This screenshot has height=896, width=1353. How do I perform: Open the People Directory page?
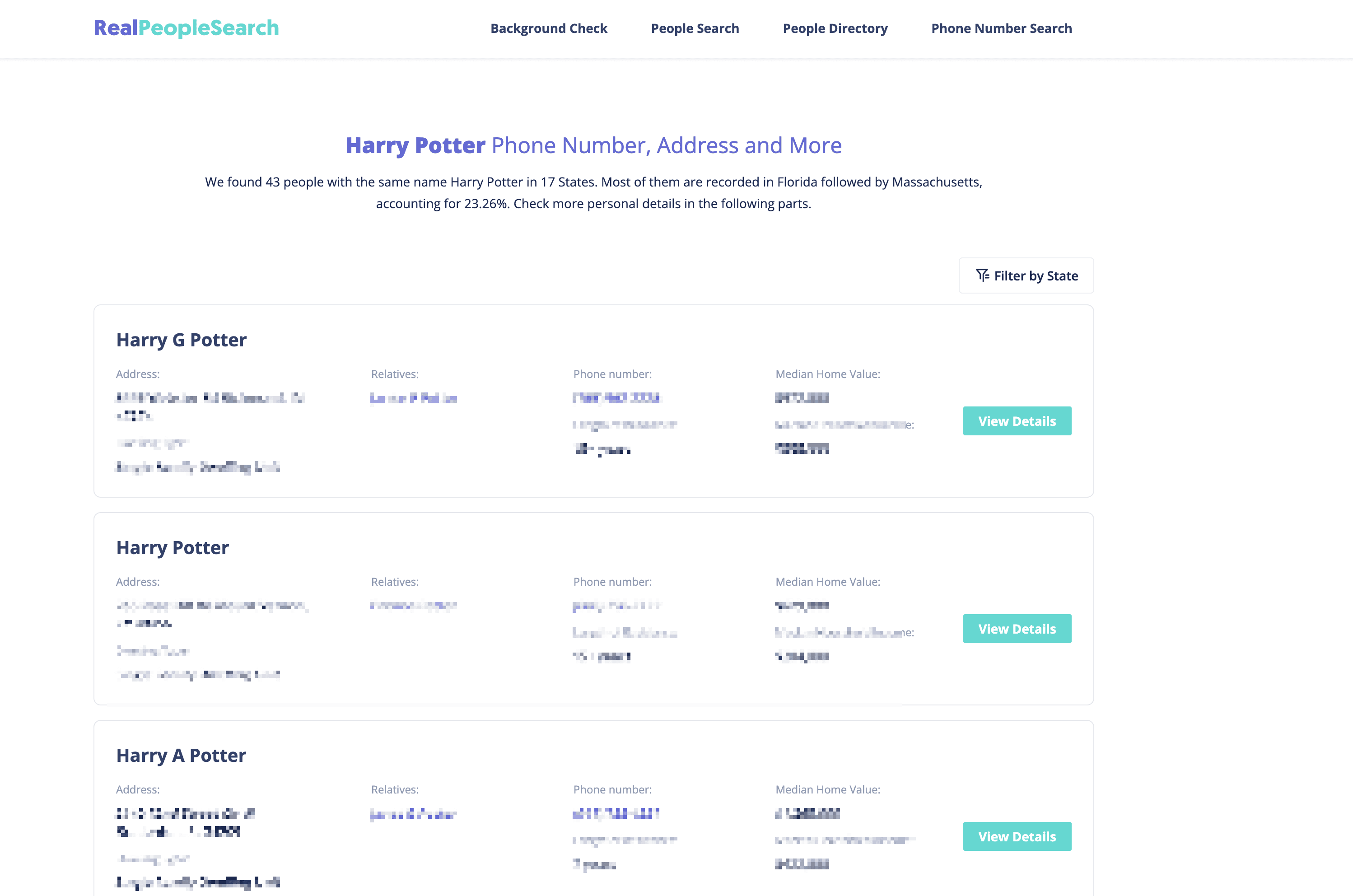[x=835, y=28]
